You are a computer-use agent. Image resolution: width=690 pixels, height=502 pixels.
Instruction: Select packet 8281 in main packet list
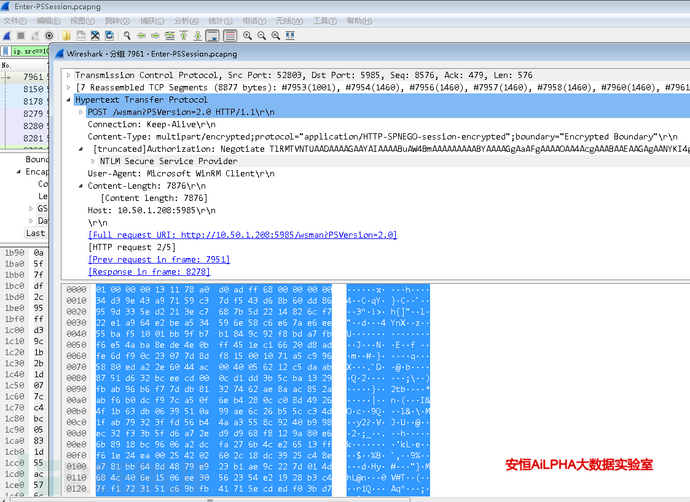[24, 139]
